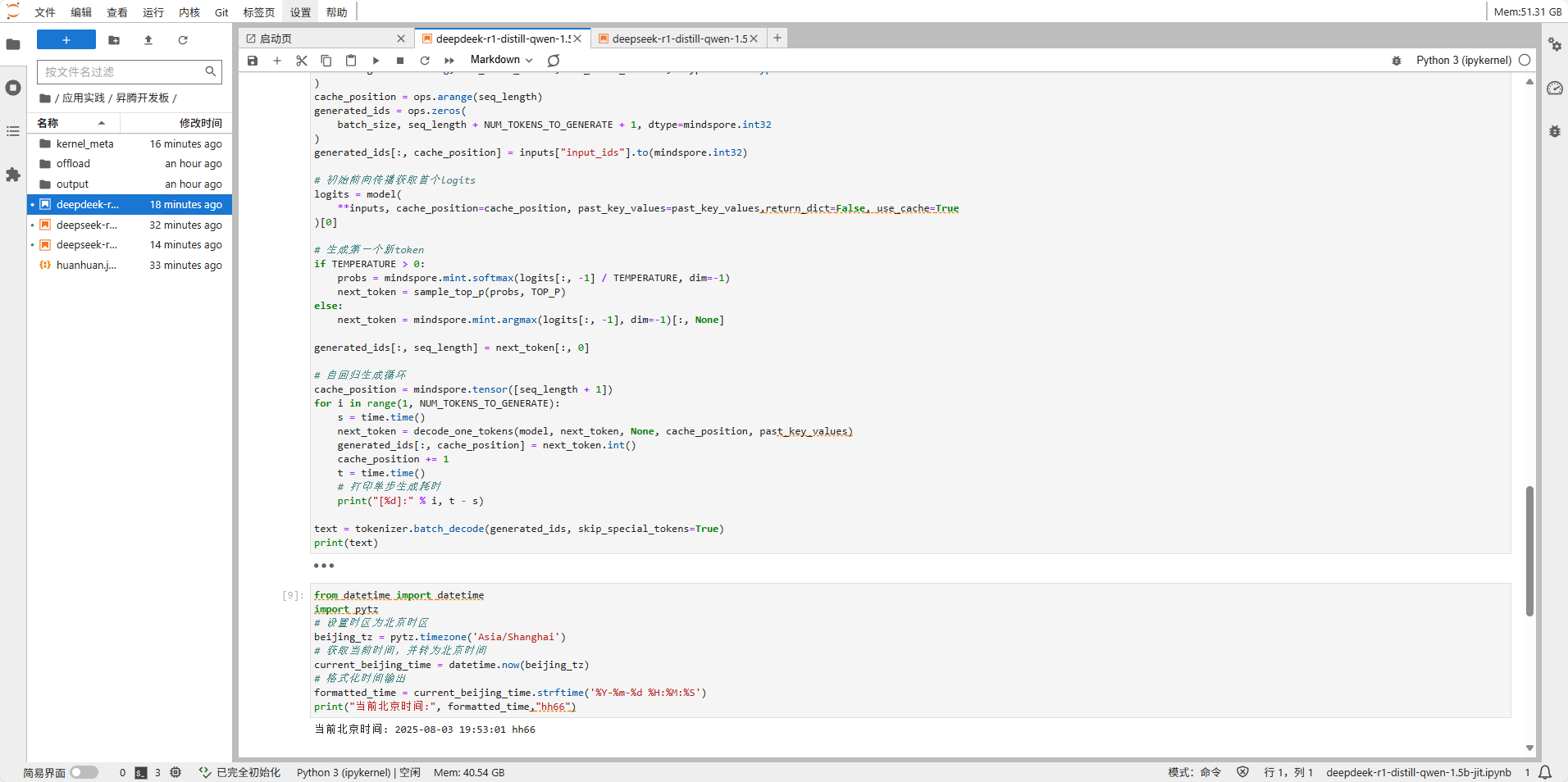Toggle the 简易界面 simple interface switch
Viewport: 1568px width, 782px height.
pyautogui.click(x=84, y=772)
